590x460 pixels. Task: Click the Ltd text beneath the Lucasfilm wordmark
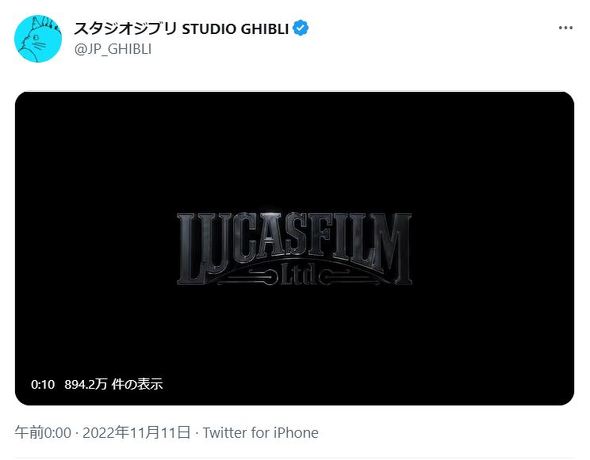tap(297, 276)
